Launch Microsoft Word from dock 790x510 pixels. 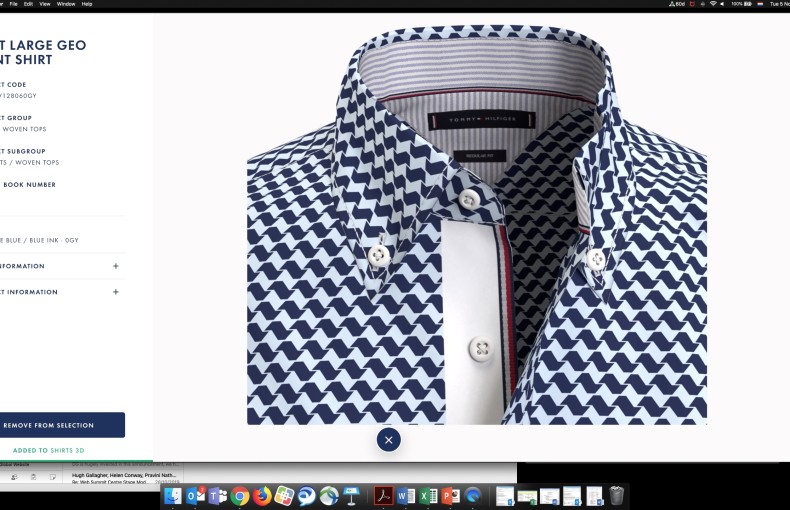(x=405, y=496)
